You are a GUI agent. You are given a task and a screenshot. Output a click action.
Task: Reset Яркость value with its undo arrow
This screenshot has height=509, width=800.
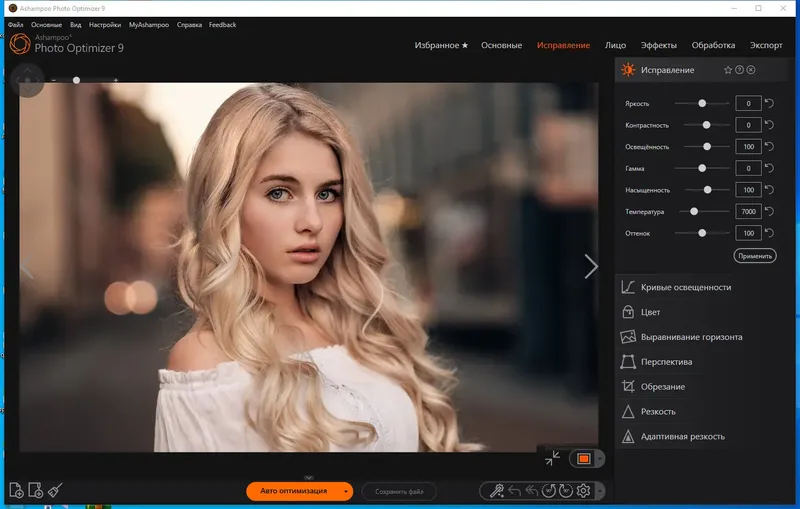769,103
